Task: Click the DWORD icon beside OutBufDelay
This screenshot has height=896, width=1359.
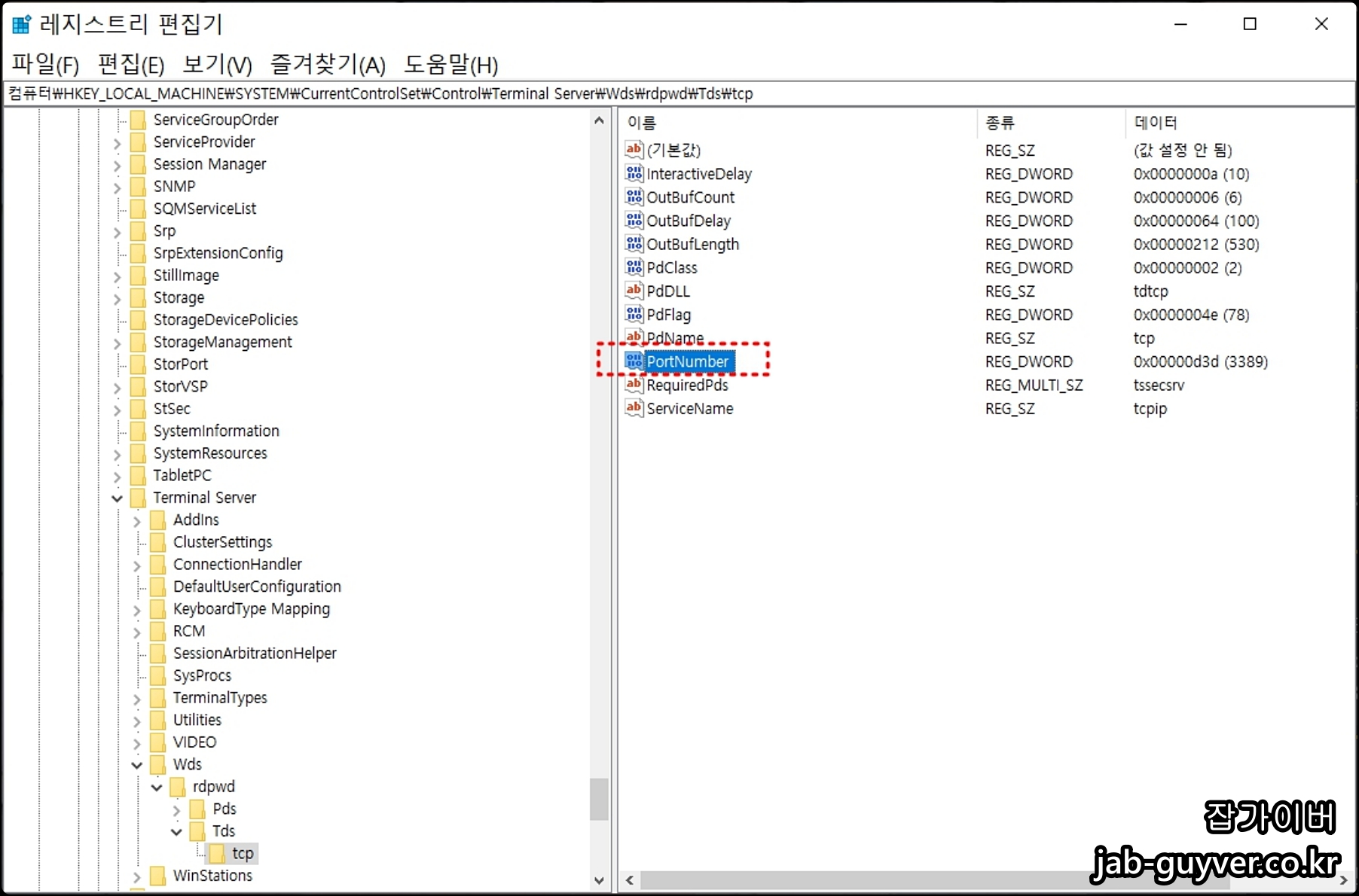Action: tap(634, 221)
